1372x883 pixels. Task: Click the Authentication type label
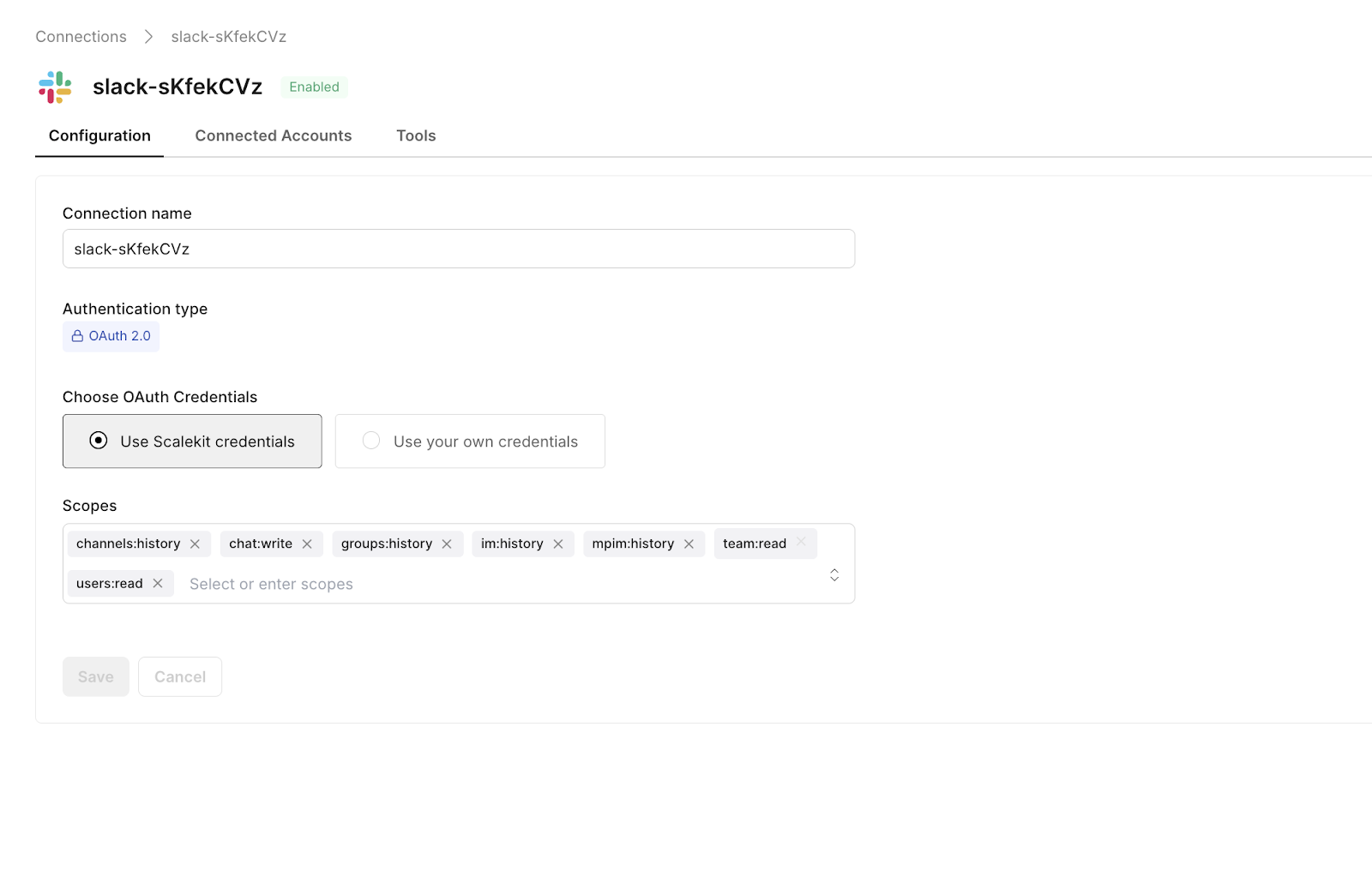click(x=135, y=309)
